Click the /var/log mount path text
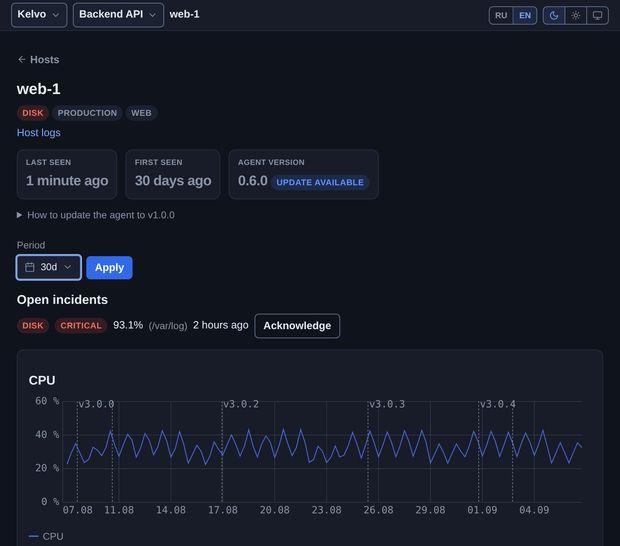Viewport: 620px width, 546px height. 168,326
